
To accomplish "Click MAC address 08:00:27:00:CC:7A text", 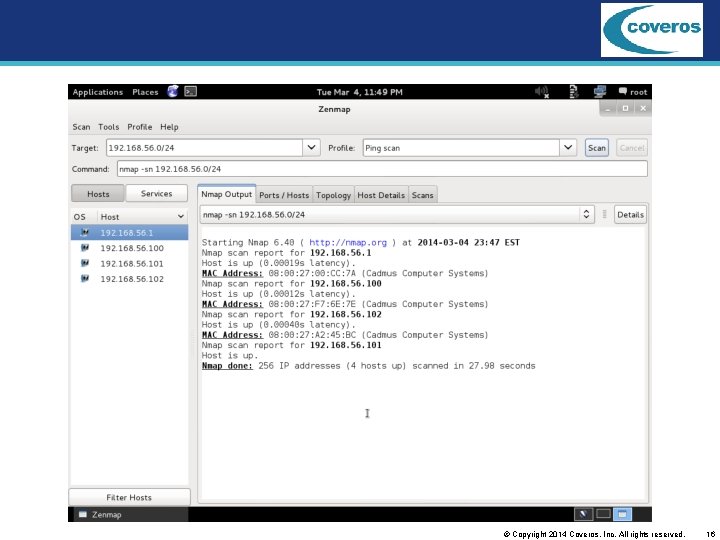I will click(x=312, y=273).
